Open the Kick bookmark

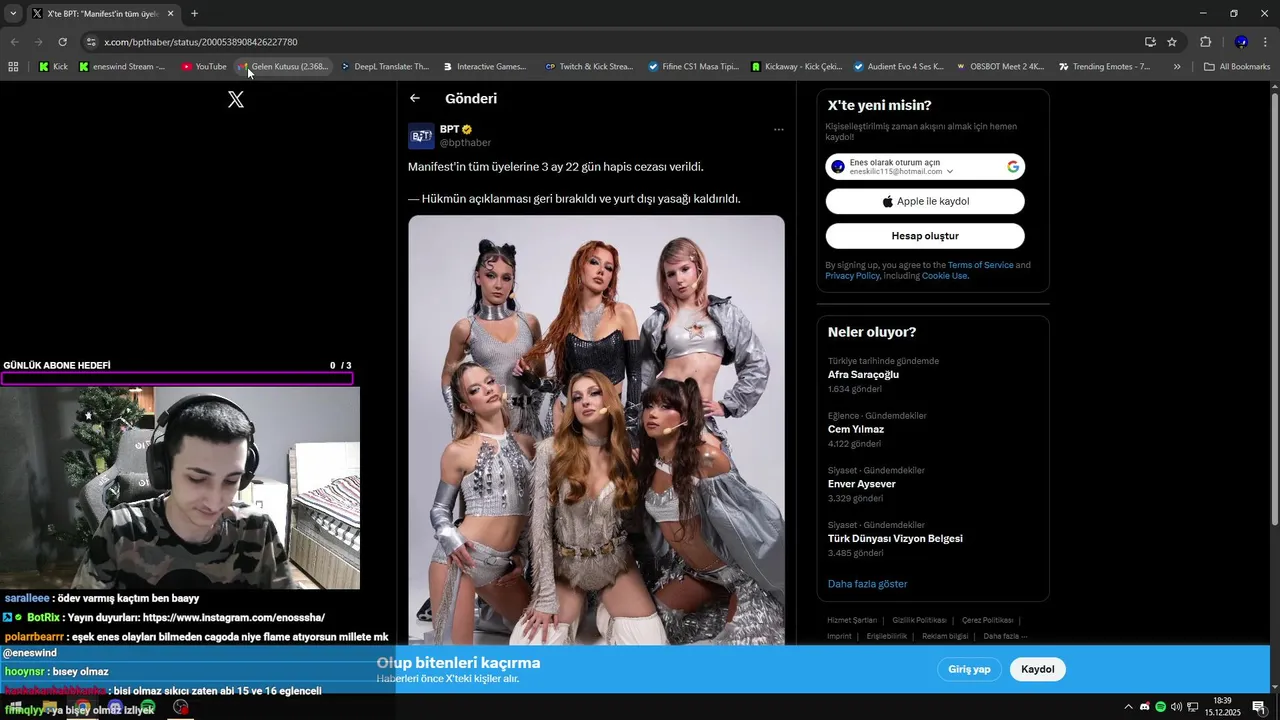[53, 67]
